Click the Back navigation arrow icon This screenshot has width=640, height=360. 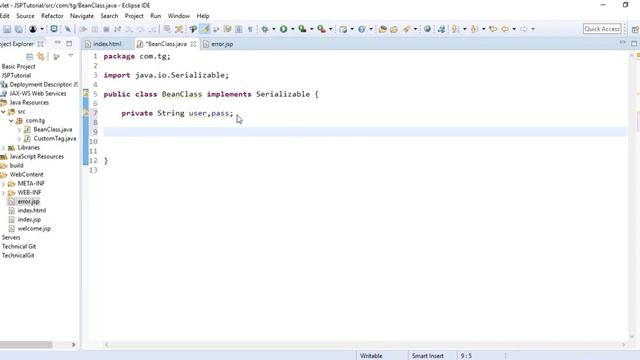505,29
